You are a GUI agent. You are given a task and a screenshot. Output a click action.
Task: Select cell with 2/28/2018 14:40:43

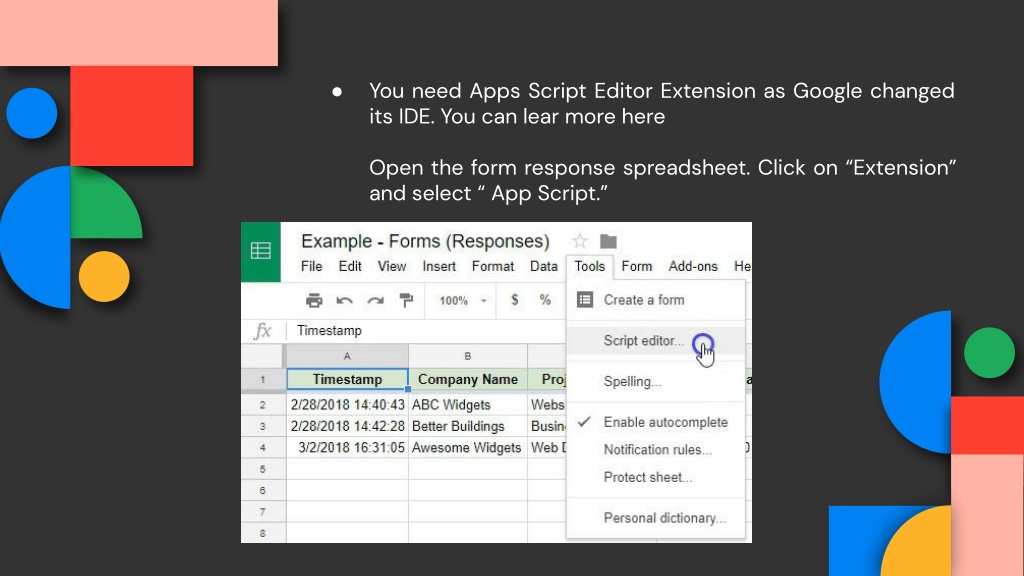click(347, 405)
